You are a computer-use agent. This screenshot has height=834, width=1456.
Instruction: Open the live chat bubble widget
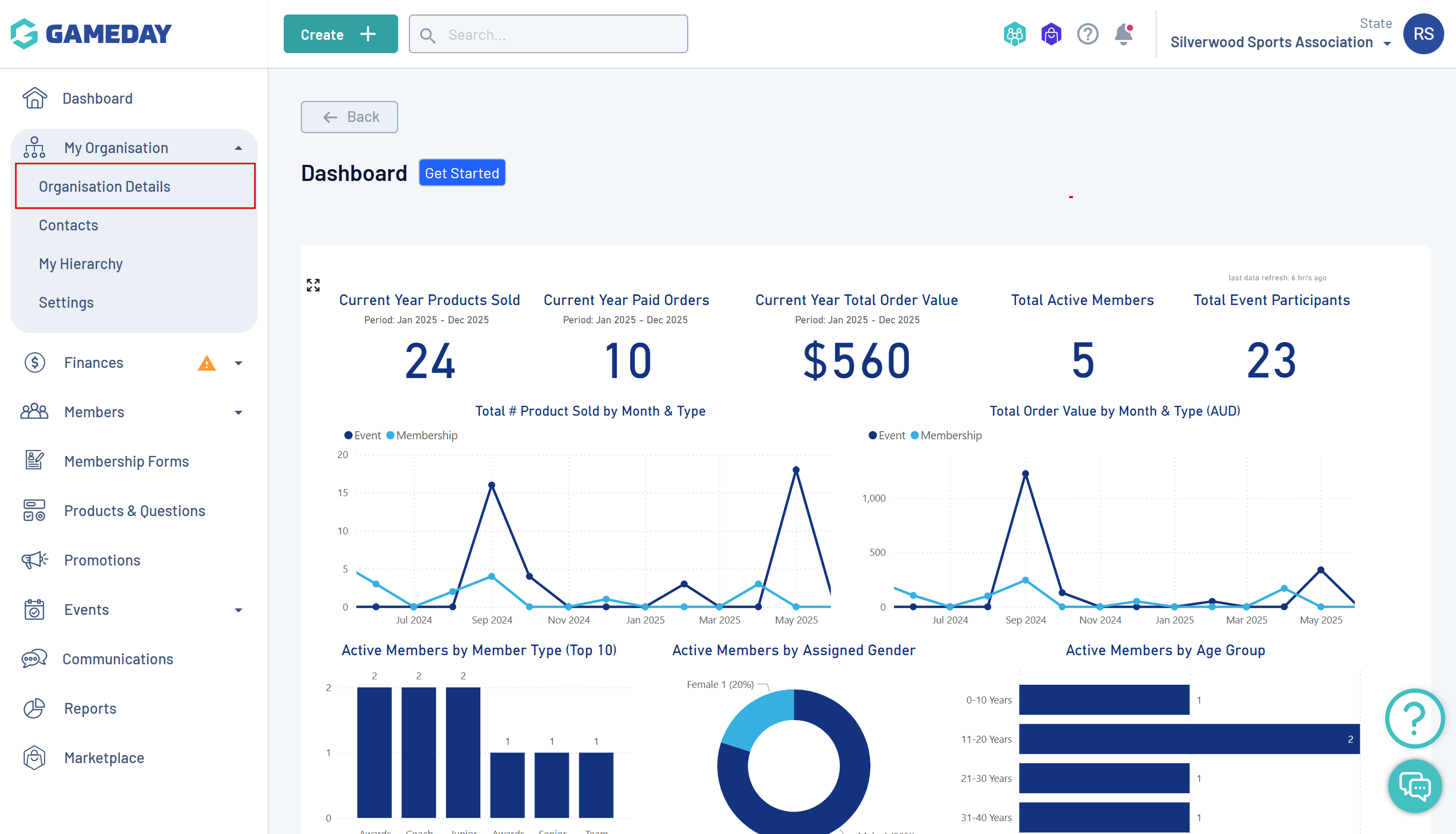pos(1414,786)
